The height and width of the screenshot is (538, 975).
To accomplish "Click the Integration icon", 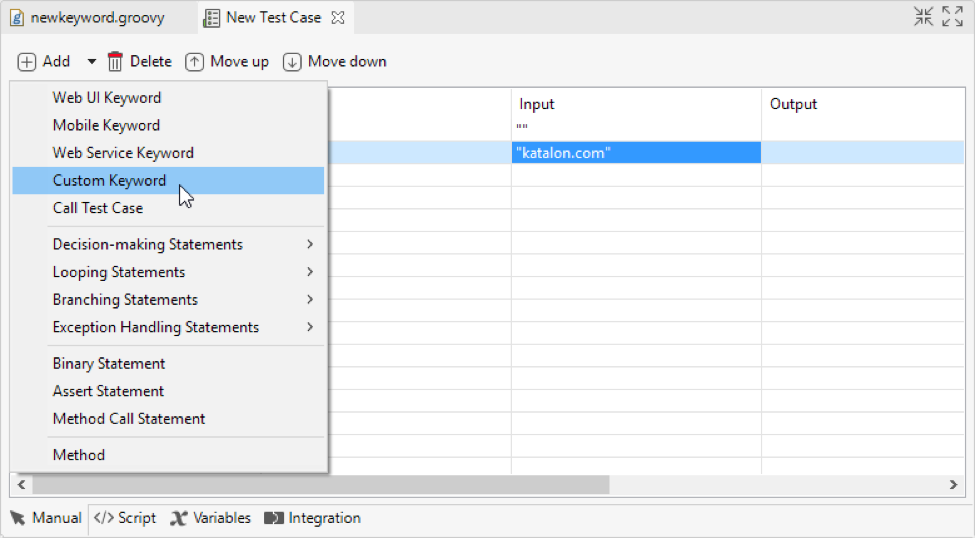I will (274, 518).
